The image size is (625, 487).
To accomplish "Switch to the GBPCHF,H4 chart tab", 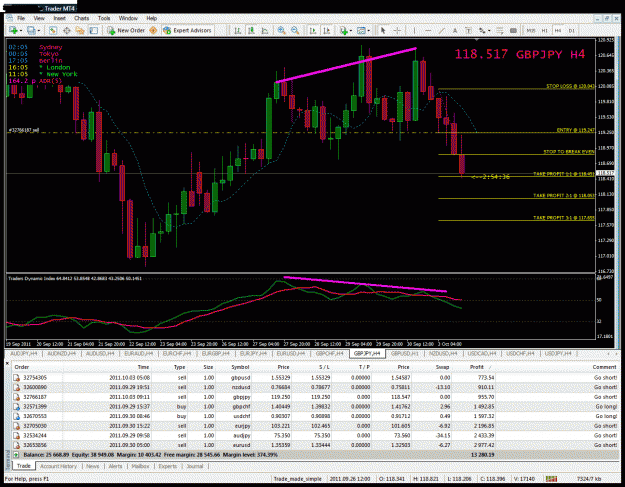I will [330, 353].
